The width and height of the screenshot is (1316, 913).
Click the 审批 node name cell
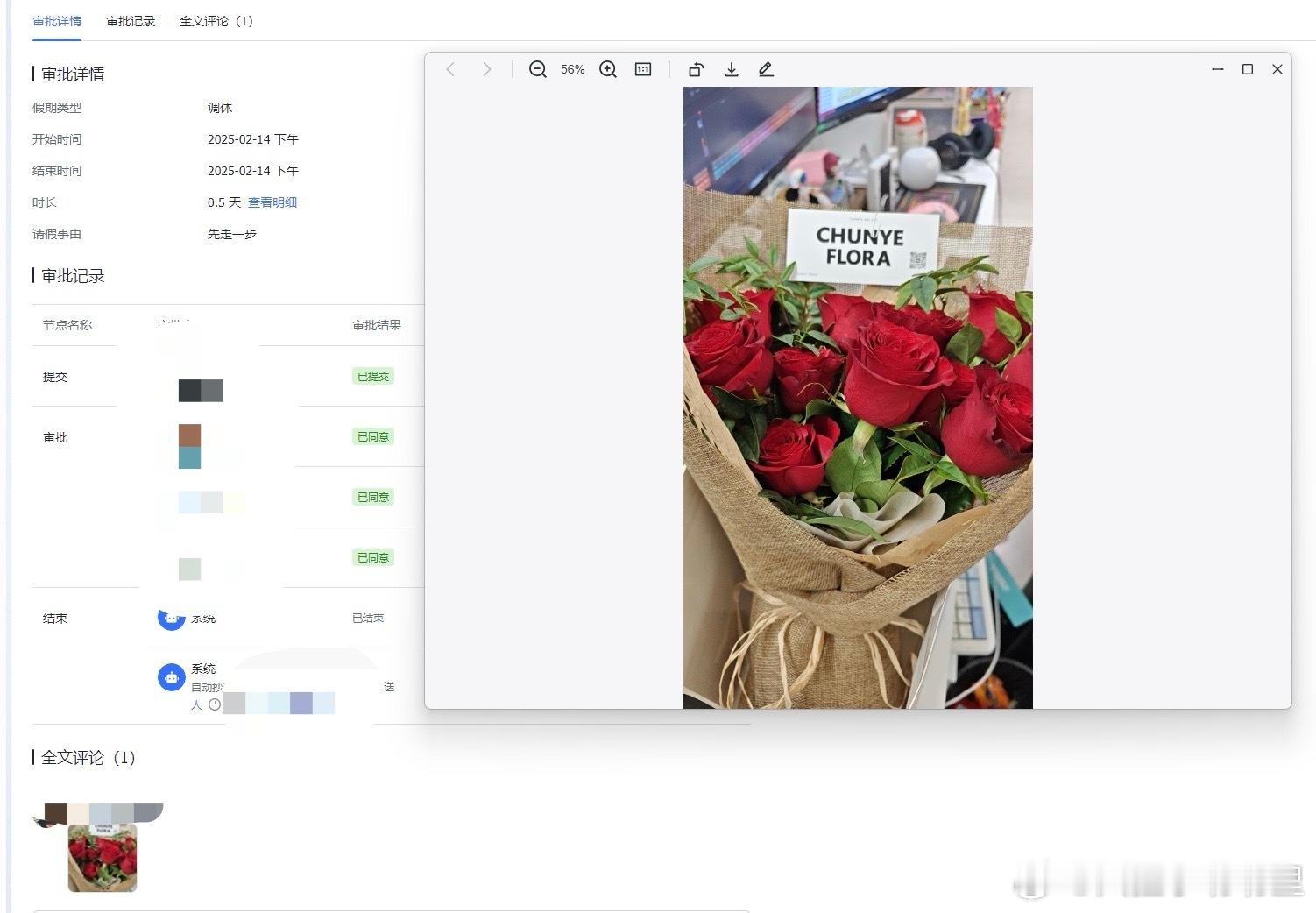pos(55,437)
